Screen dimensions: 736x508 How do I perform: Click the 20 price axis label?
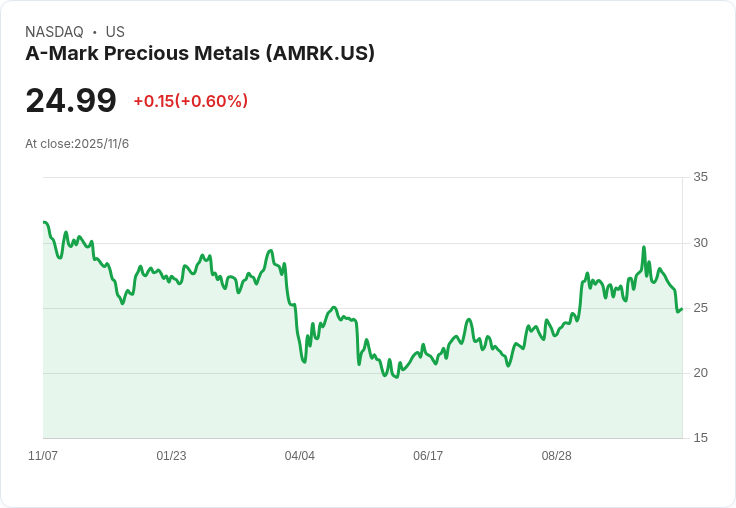pyautogui.click(x=700, y=373)
